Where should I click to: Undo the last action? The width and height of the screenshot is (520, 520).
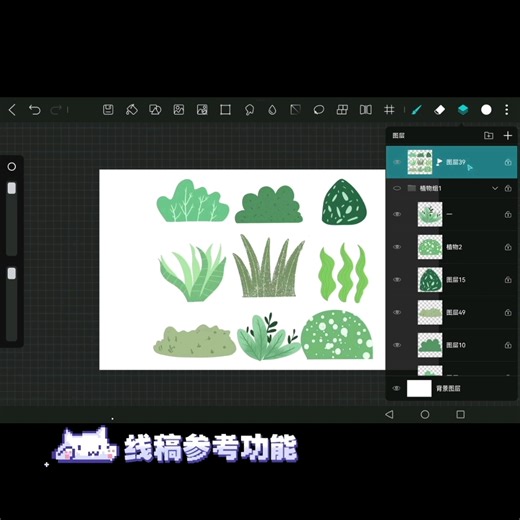click(35, 110)
